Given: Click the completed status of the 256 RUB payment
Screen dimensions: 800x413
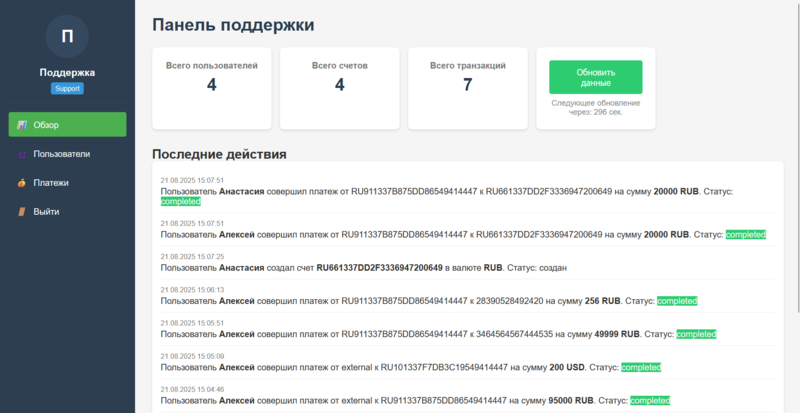Looking at the screenshot, I should tap(677, 301).
